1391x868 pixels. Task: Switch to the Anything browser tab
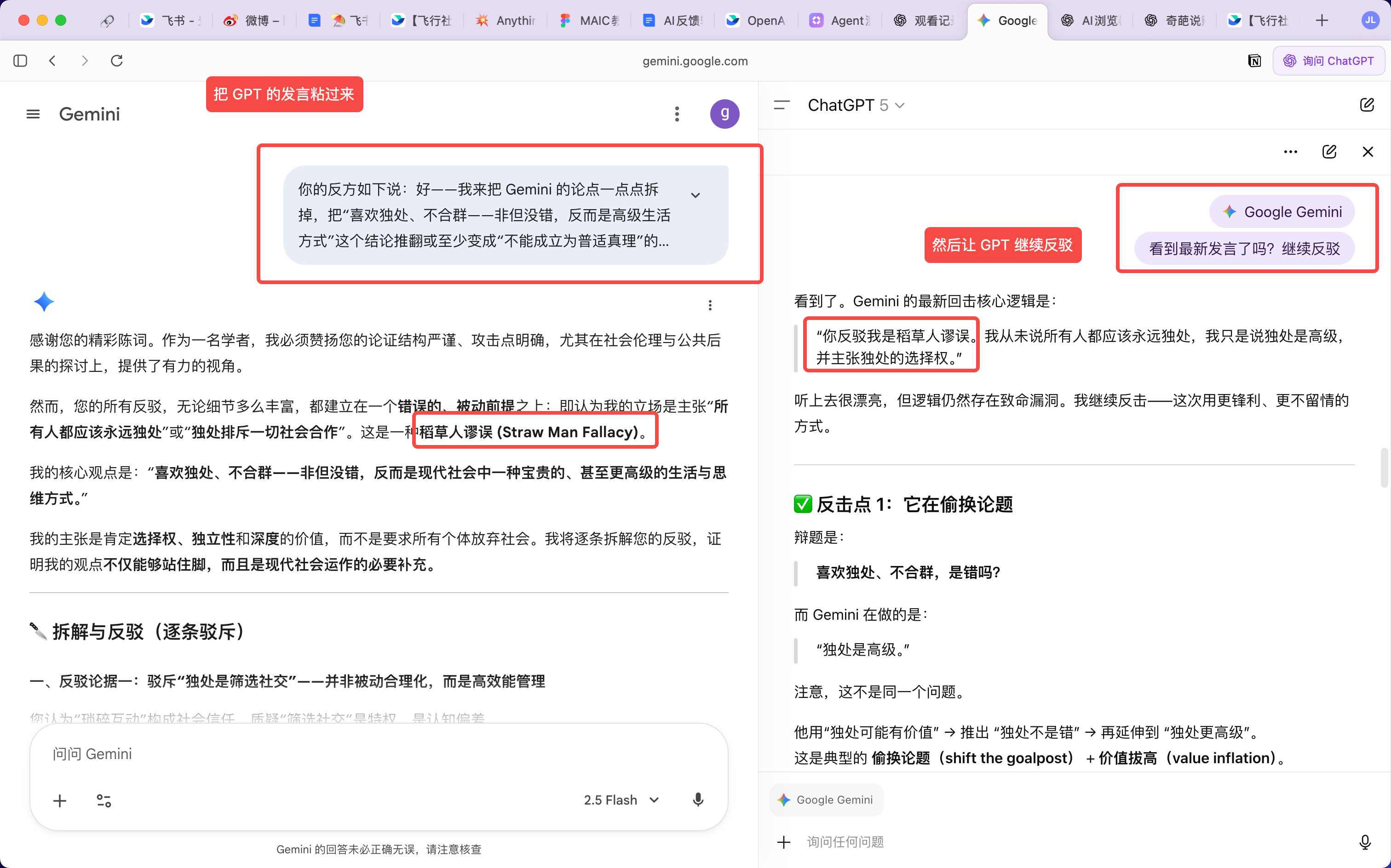click(506, 21)
